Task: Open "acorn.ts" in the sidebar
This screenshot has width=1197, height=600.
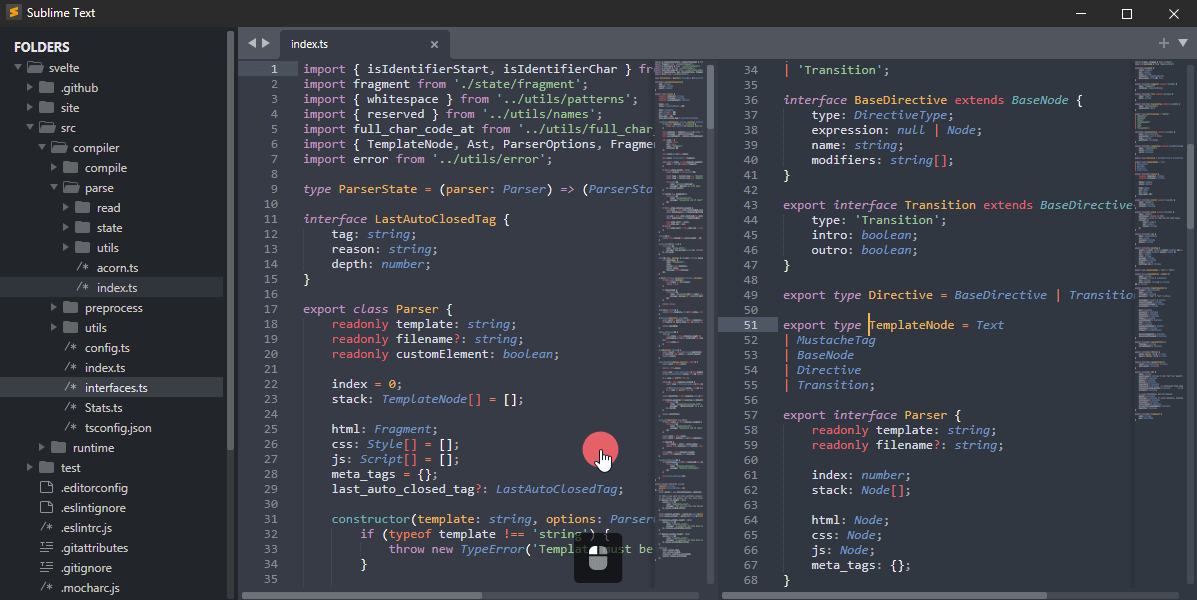Action: 118,267
